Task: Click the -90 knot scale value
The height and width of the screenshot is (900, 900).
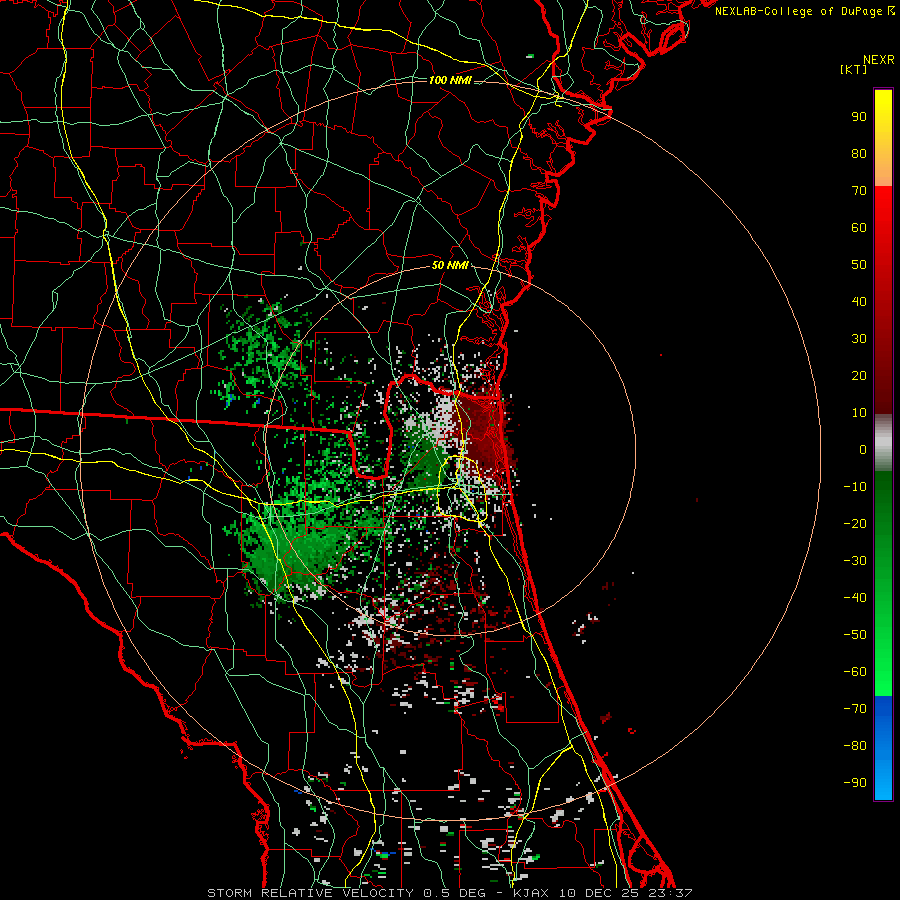Action: [x=855, y=783]
